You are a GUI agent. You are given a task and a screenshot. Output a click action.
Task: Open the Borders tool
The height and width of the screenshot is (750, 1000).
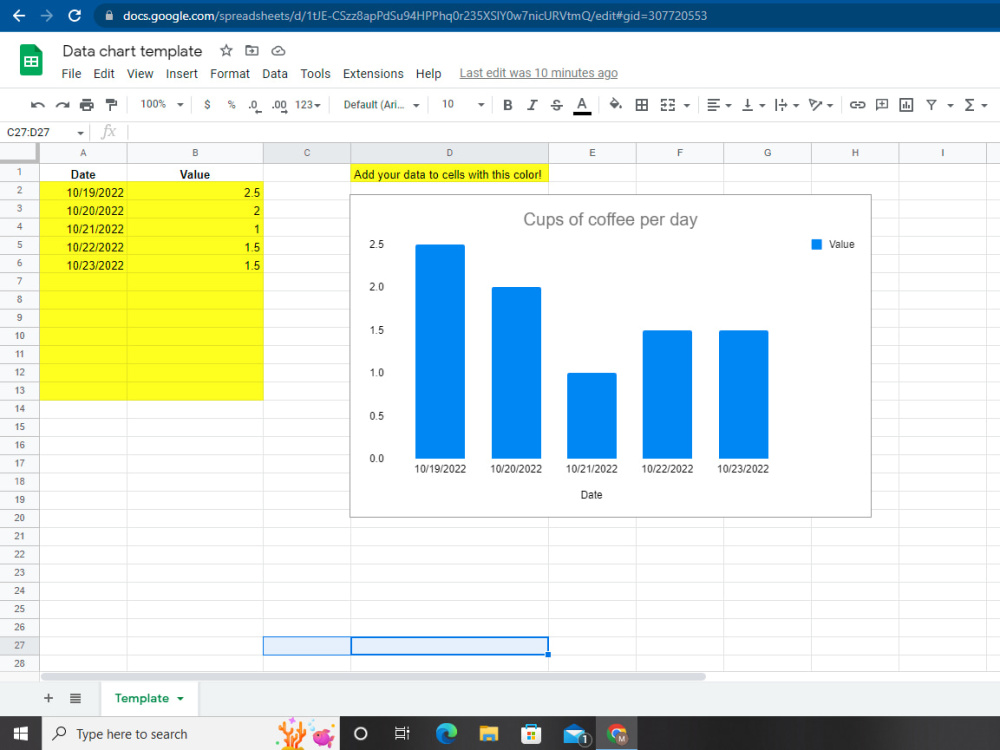(x=642, y=105)
